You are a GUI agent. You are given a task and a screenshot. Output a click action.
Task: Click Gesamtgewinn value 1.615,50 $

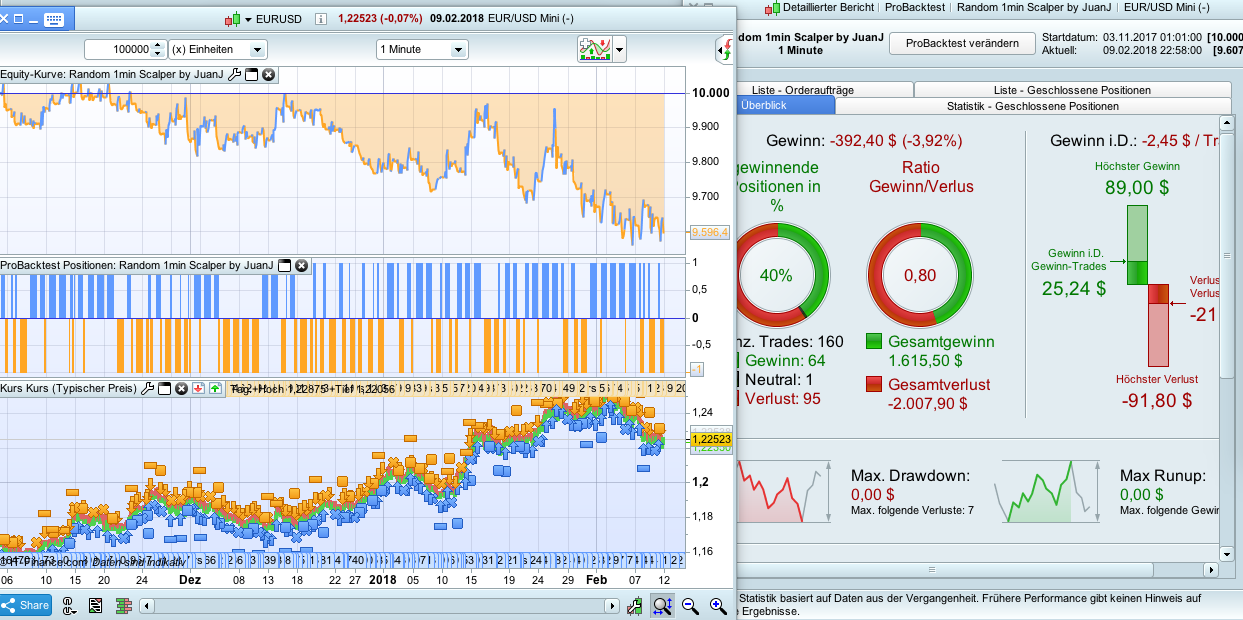[925, 361]
